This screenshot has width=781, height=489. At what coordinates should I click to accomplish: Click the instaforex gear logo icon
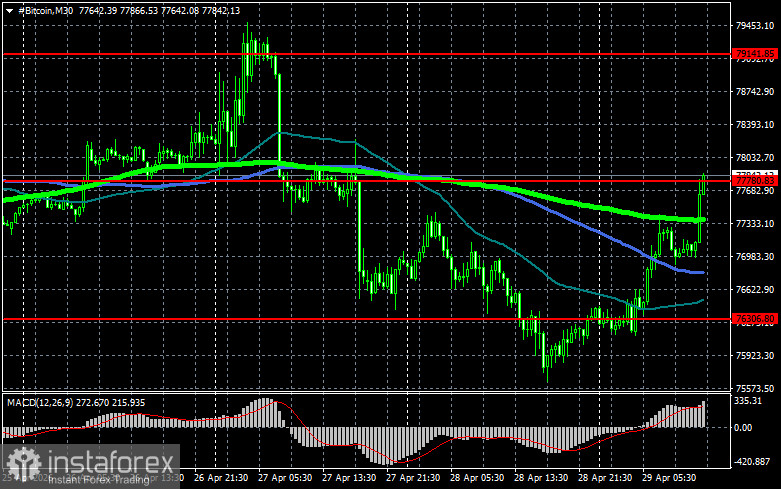24,464
